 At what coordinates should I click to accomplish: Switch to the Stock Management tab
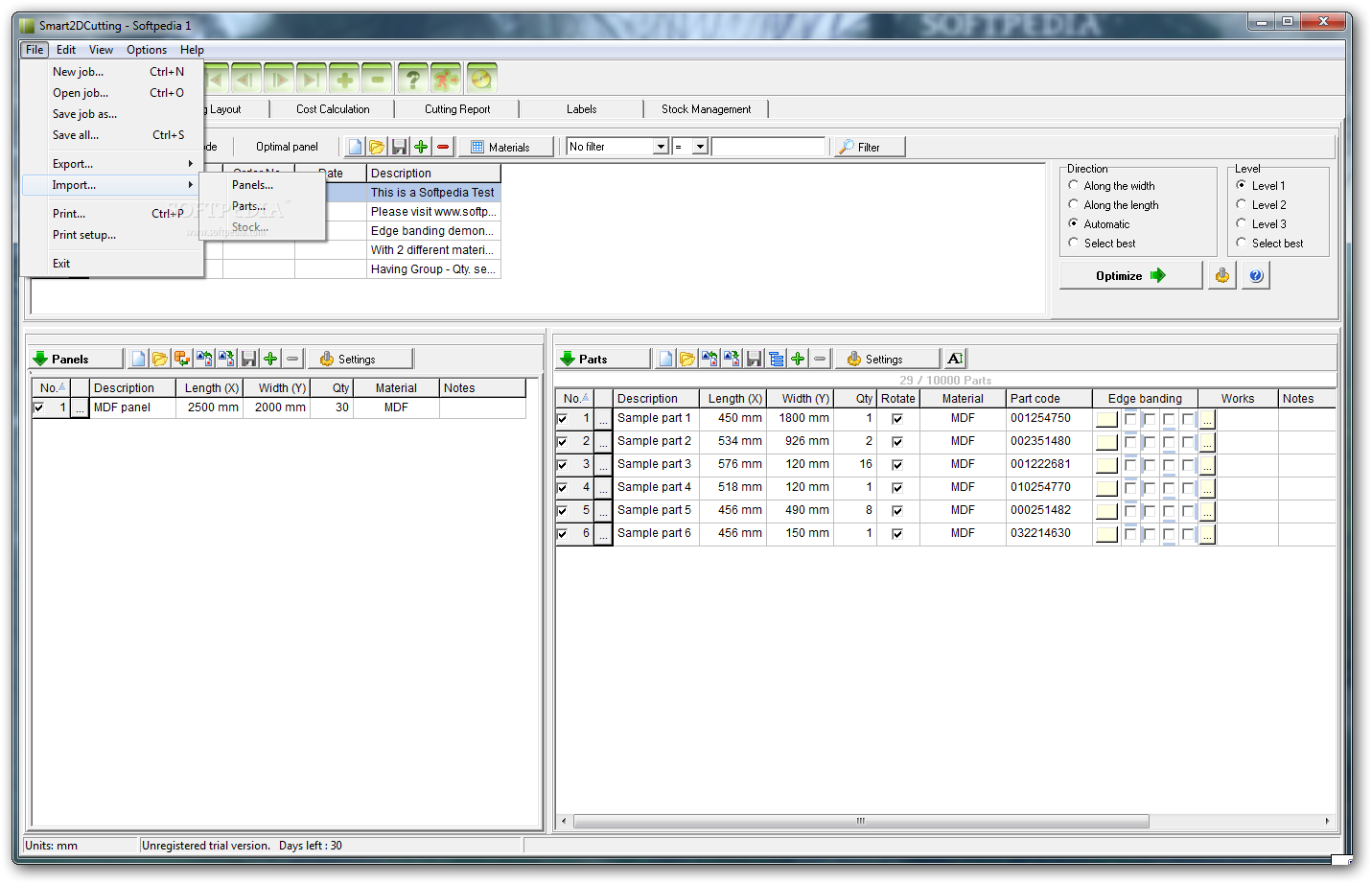(x=706, y=109)
